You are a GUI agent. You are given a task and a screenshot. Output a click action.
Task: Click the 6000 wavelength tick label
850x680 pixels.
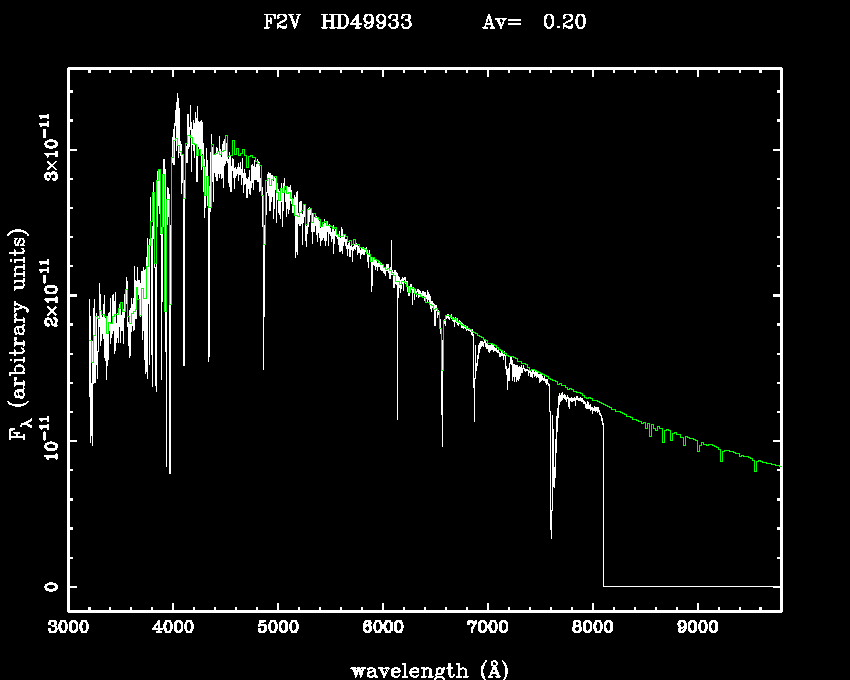point(383,627)
